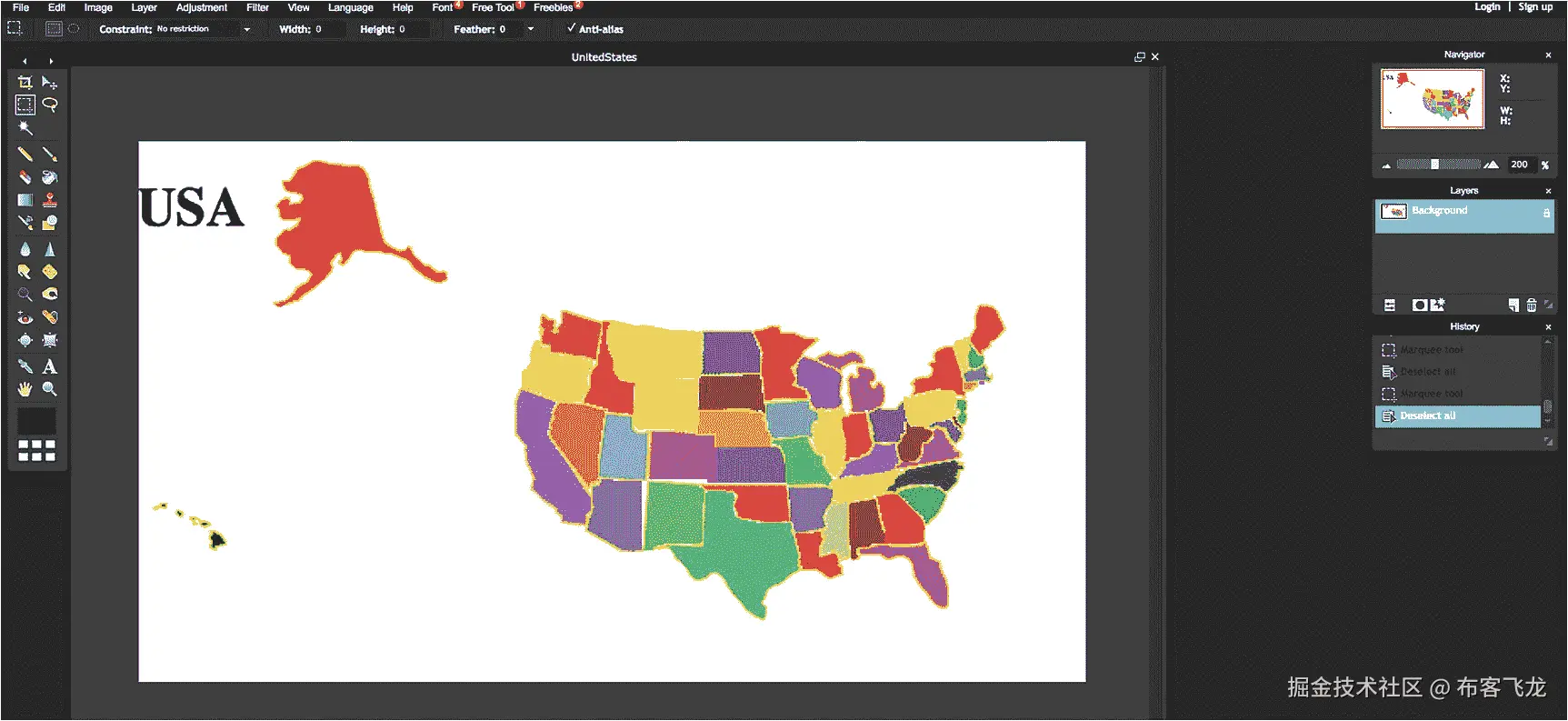Open the Feather value dropdown arrow
The width and height of the screenshot is (1568, 721).
[531, 29]
